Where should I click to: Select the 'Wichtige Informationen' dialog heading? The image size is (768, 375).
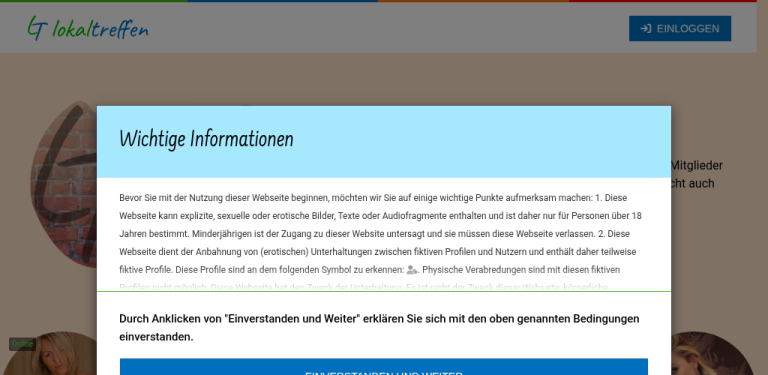tap(206, 139)
